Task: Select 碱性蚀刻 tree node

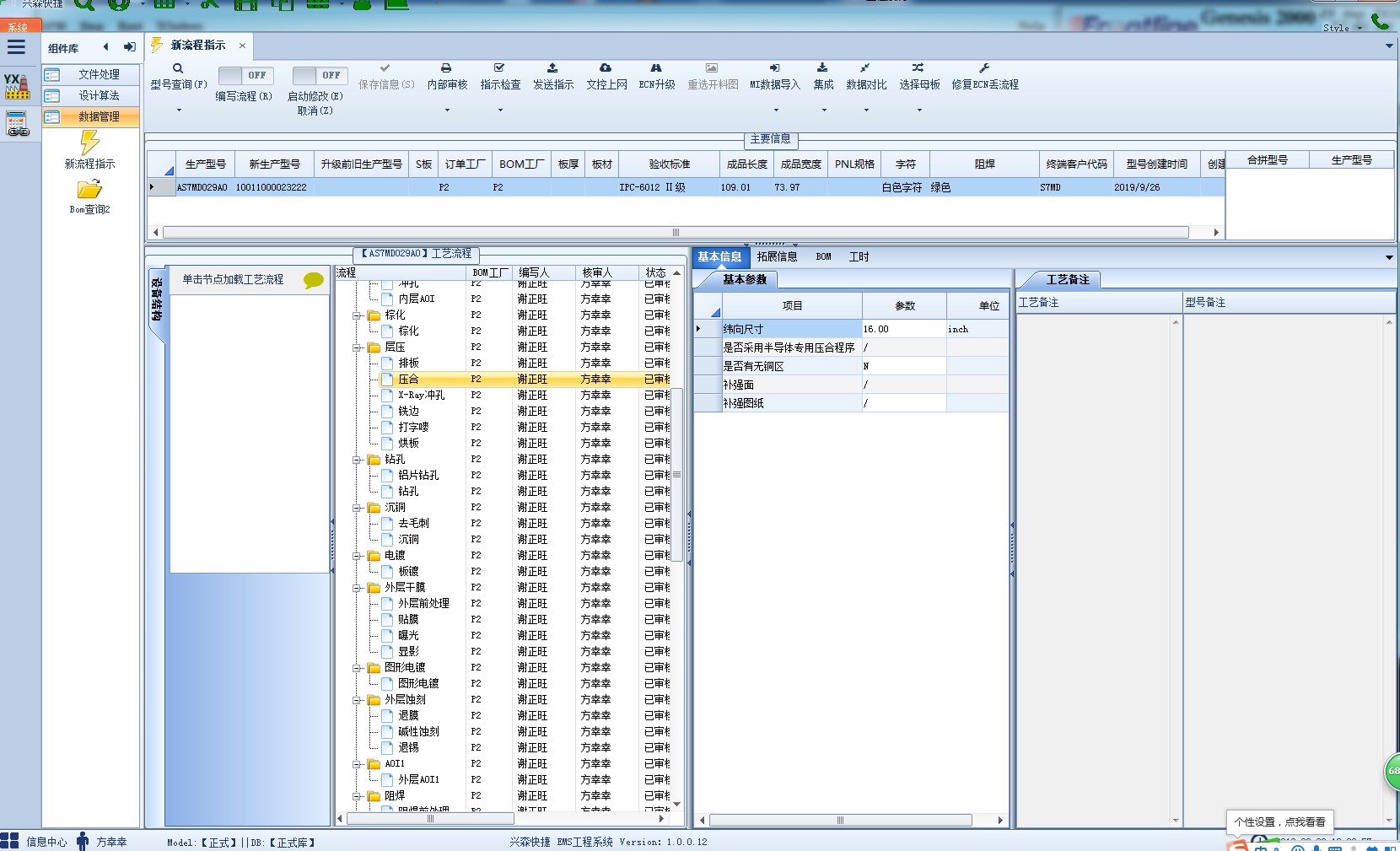Action: [418, 732]
